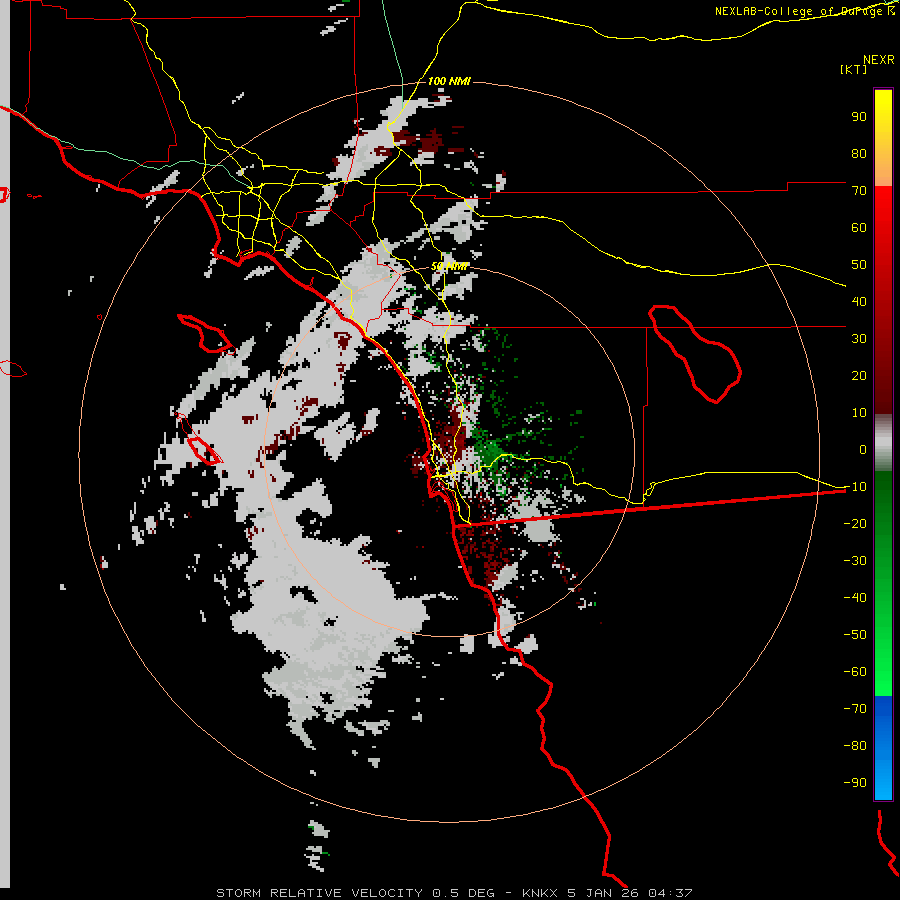Select the 60 value on the velocity scale

[859, 227]
